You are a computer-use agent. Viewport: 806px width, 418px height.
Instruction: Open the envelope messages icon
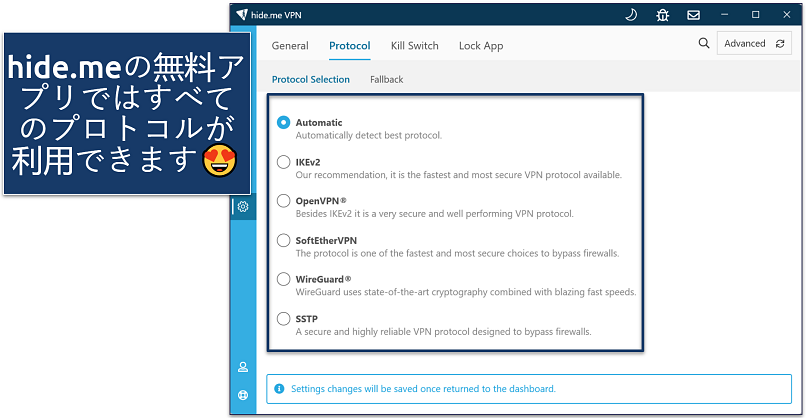694,15
